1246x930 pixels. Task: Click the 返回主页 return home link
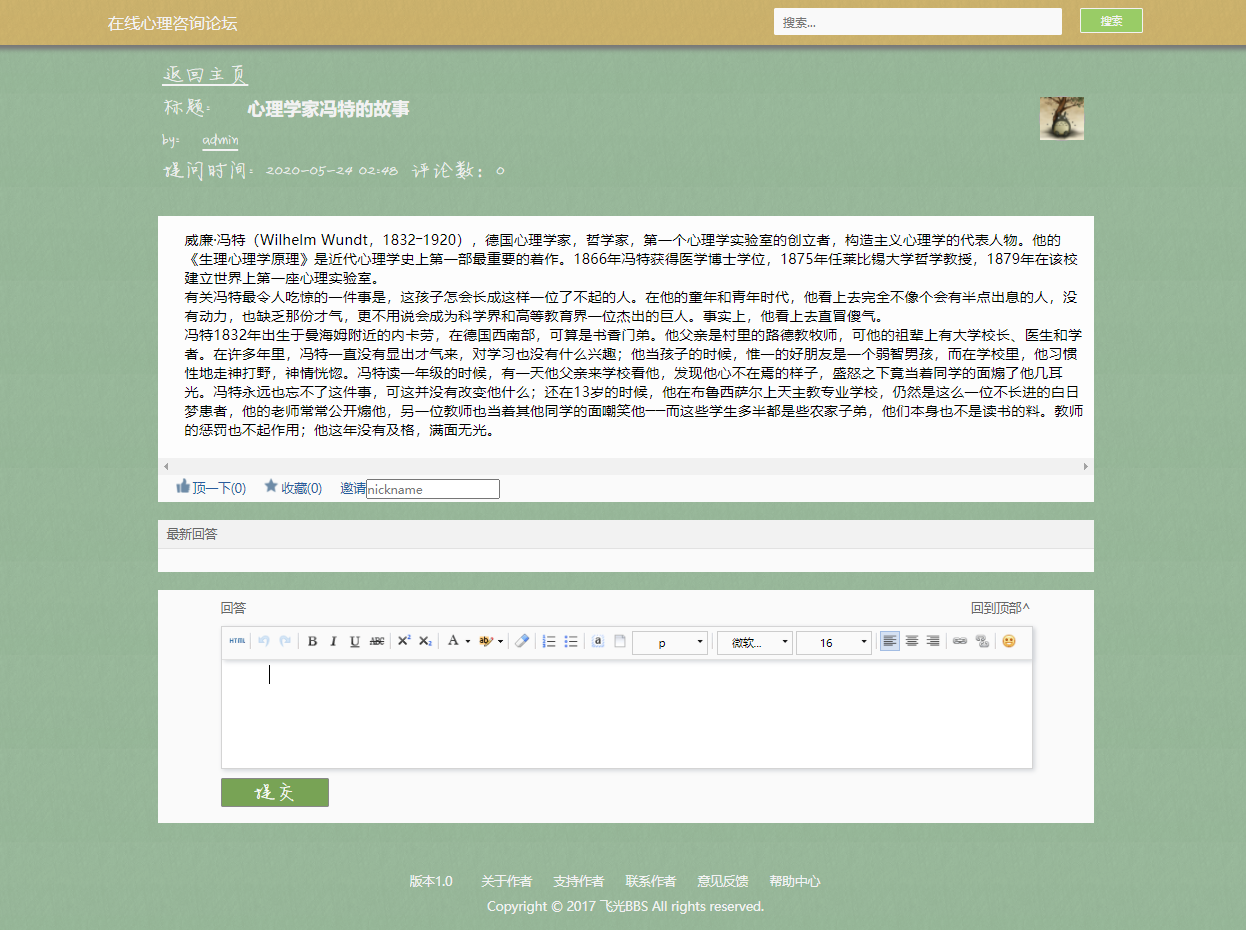tap(204, 73)
